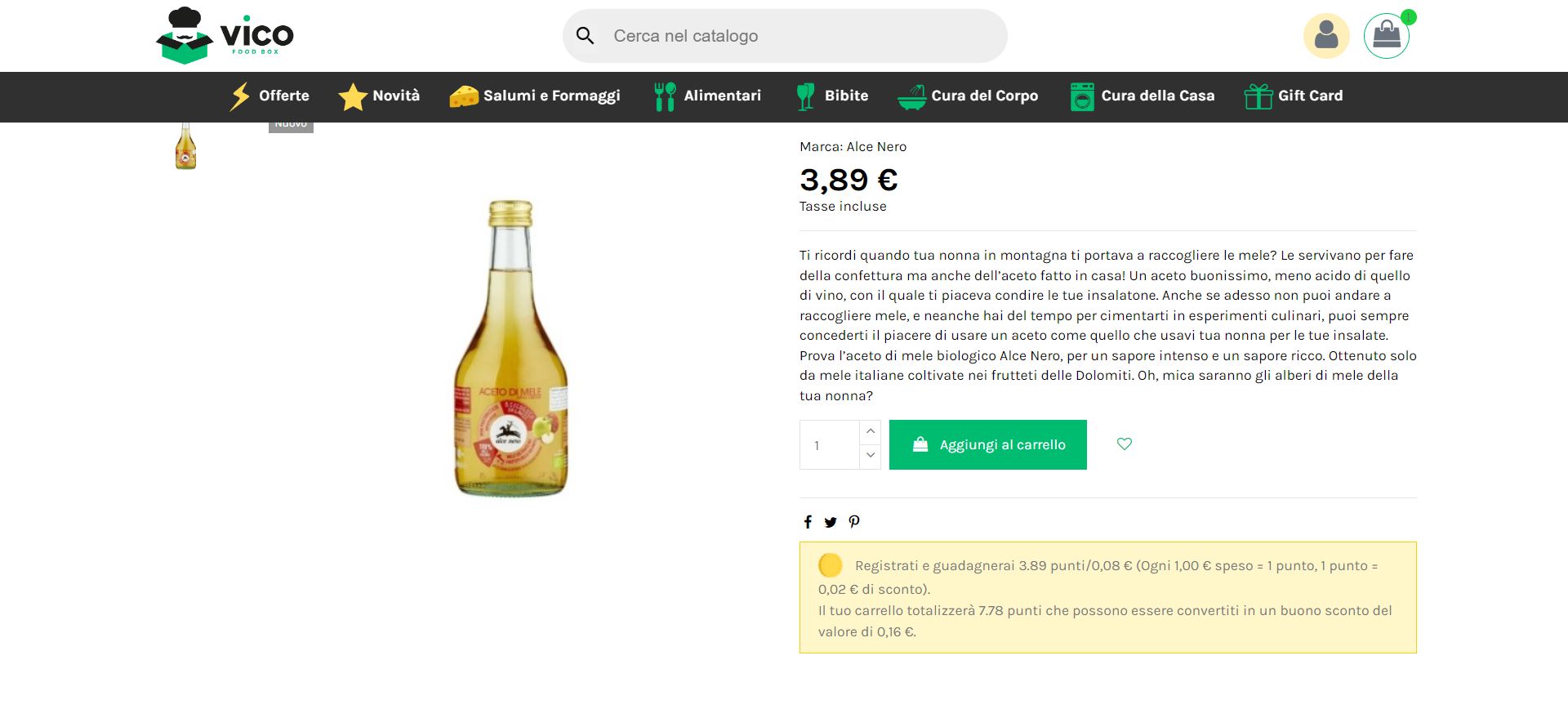Open the shopping cart icon
Viewport: 1568px width, 718px height.
click(x=1387, y=36)
